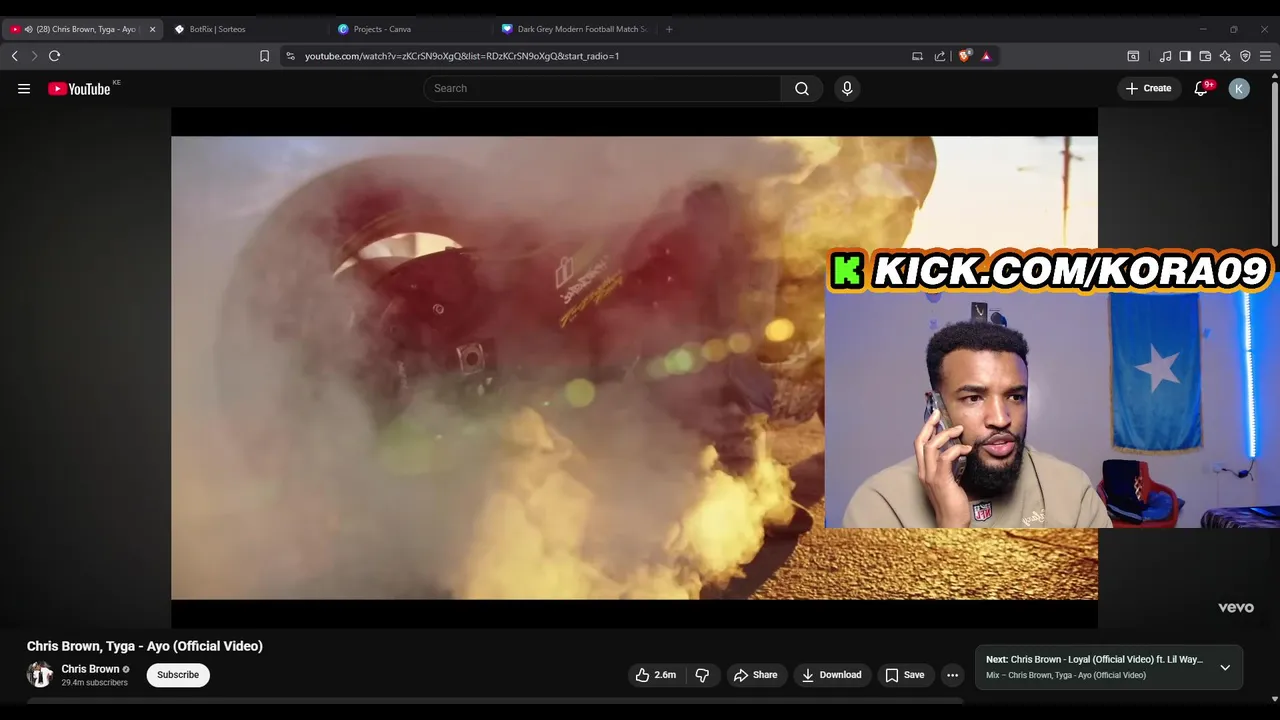
Task: Open a new browser tab
Action: point(669,29)
